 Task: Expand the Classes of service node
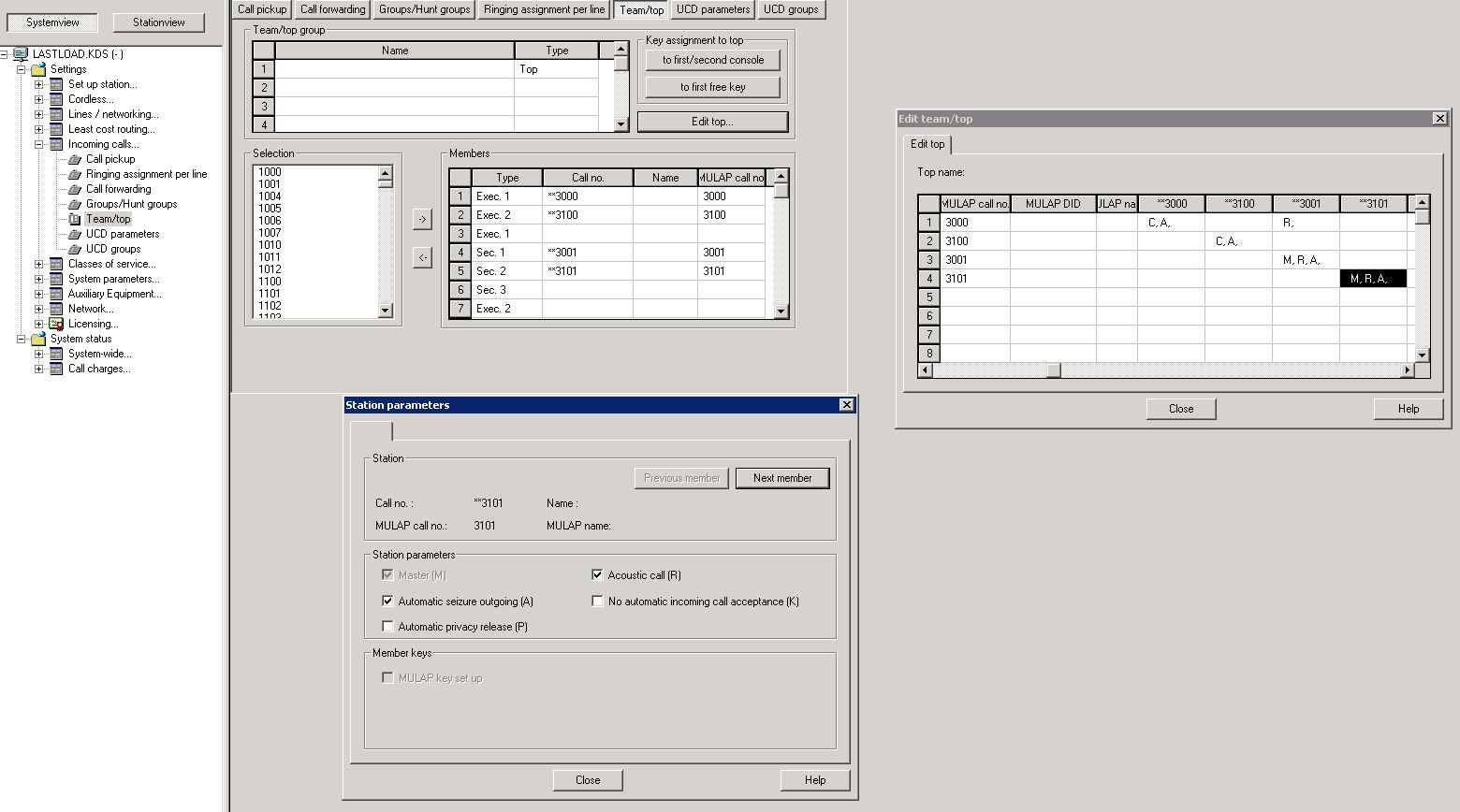[x=38, y=264]
